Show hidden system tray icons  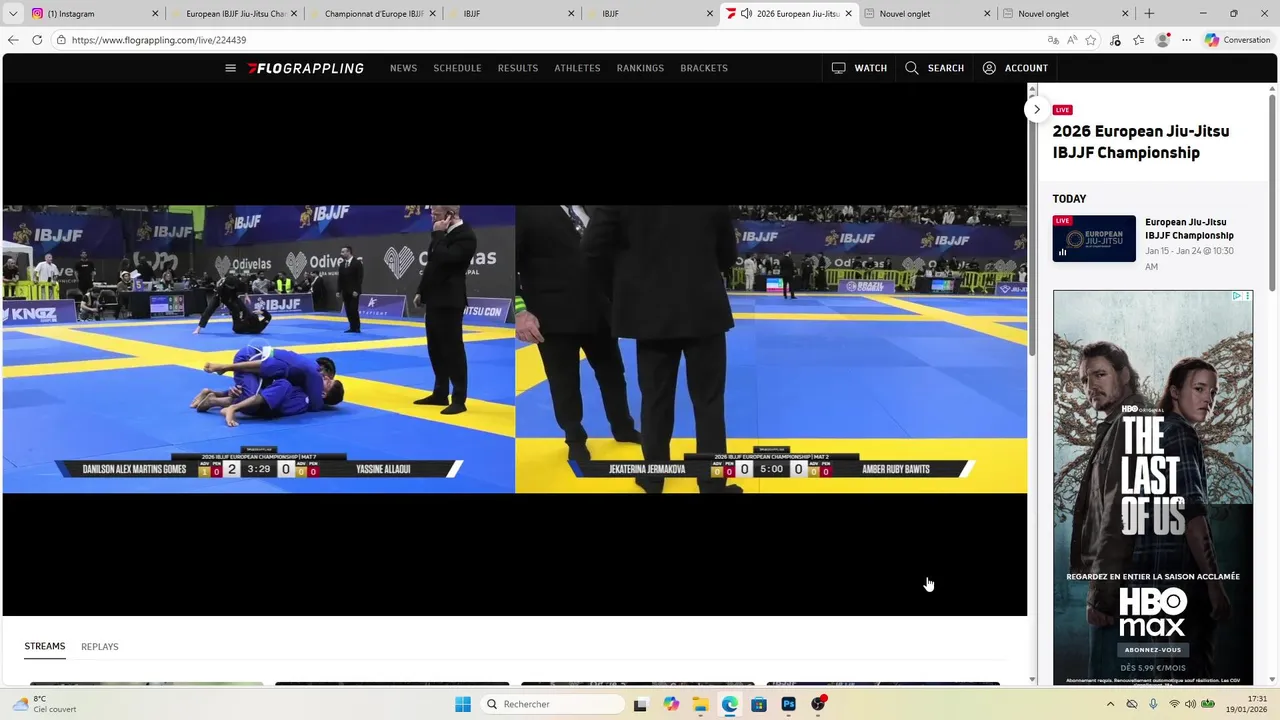(x=1110, y=704)
